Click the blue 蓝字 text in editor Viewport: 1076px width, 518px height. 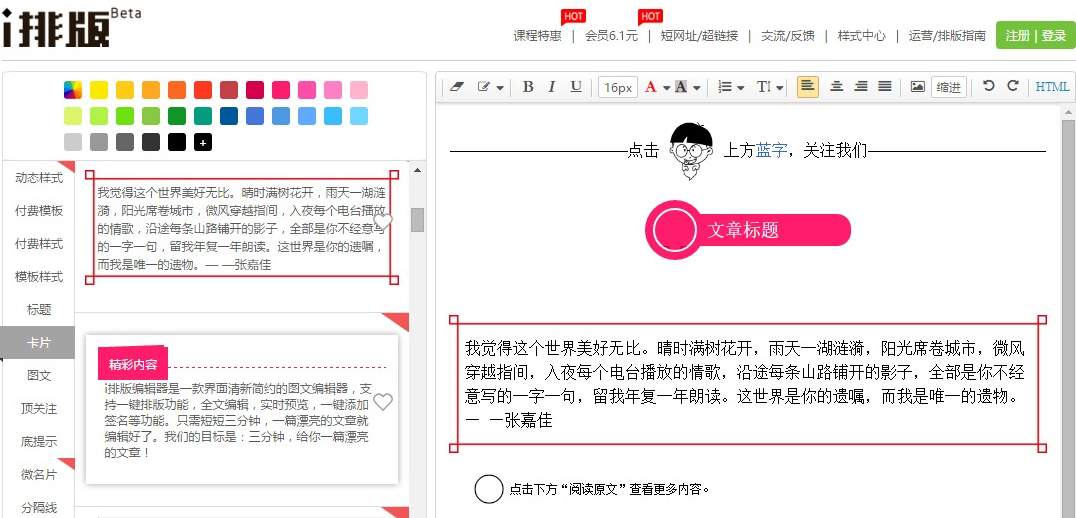(x=771, y=150)
